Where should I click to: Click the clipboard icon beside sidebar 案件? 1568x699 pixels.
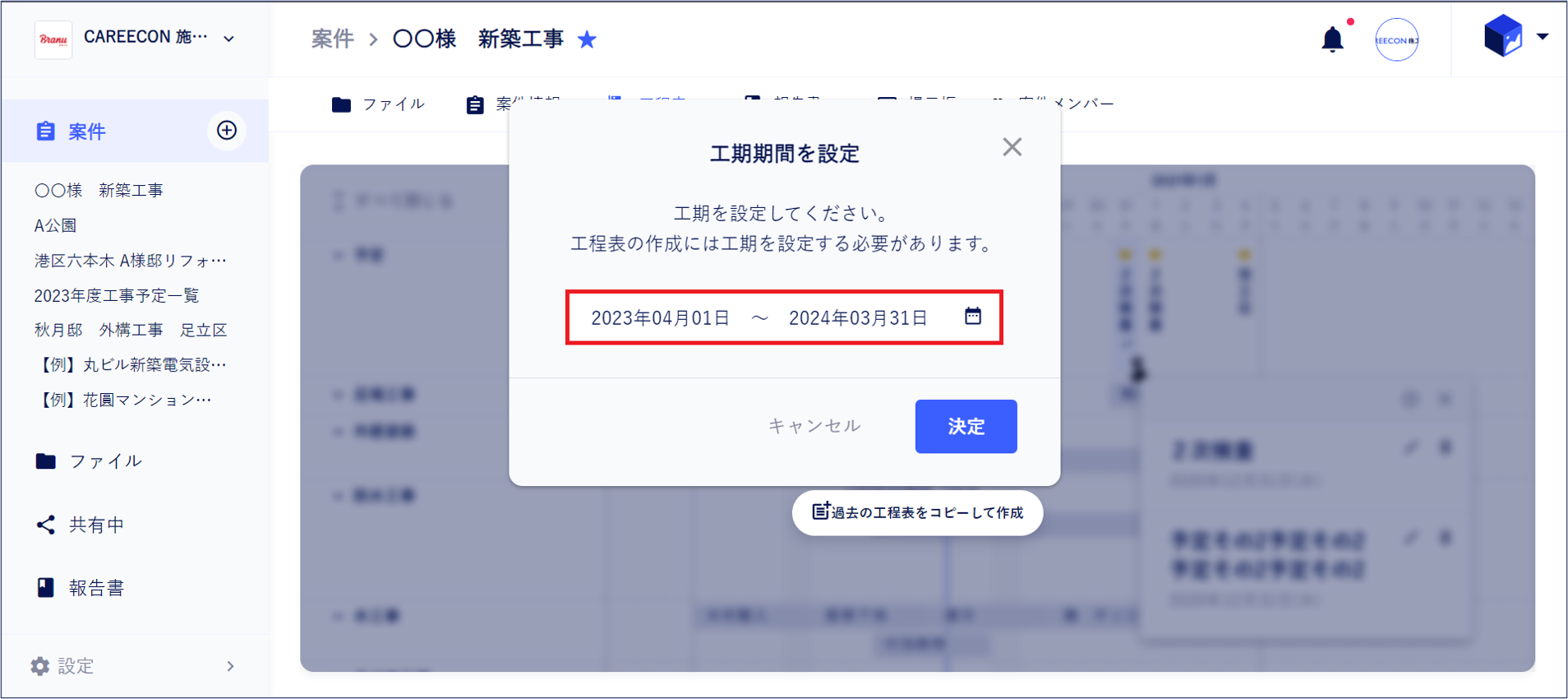pyautogui.click(x=45, y=131)
